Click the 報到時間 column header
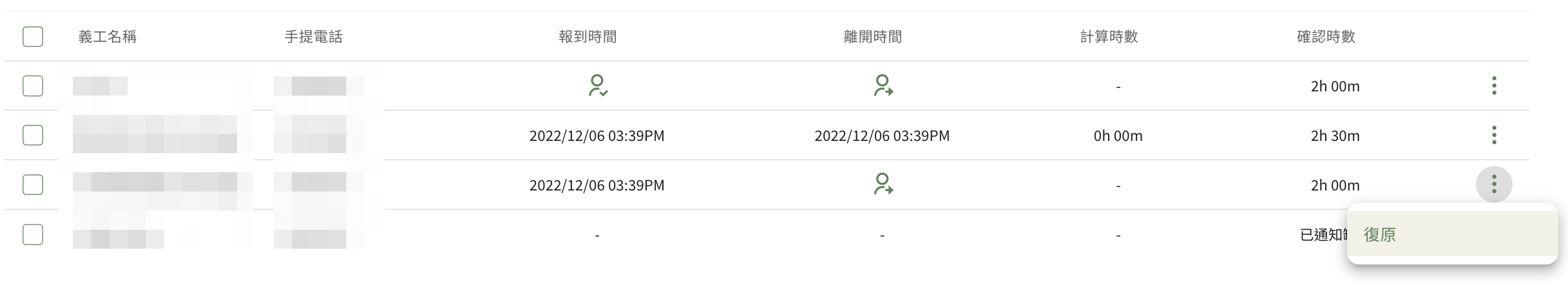1568x287 pixels. click(x=588, y=37)
